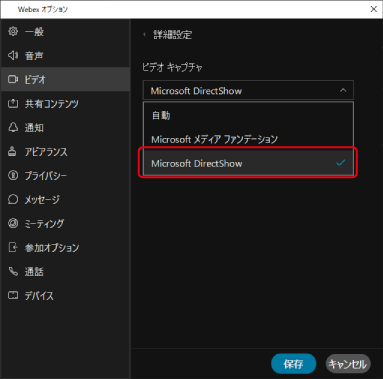Viewport: 383px width, 379px height.
Task: Click the appearance icon beside アピアランス
Action: [x=12, y=151]
